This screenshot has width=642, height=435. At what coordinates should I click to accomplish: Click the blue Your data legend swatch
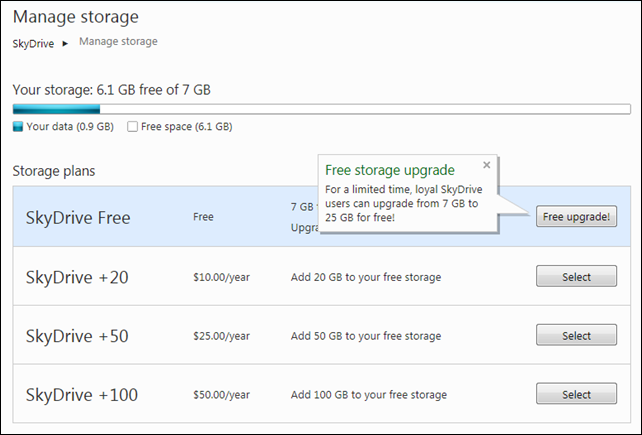coord(18,127)
